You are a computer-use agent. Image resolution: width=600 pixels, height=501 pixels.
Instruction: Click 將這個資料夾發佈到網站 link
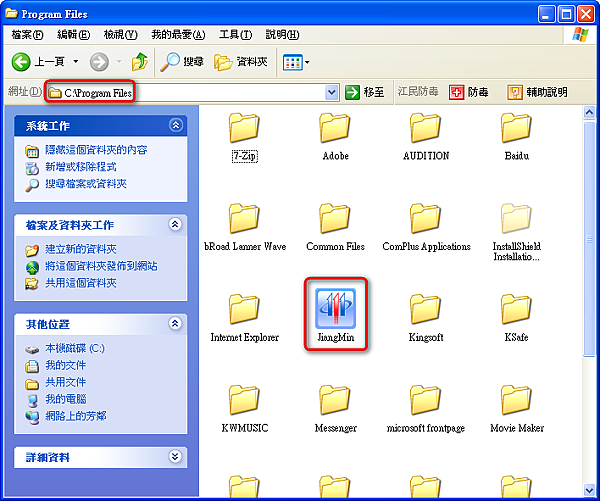pyautogui.click(x=101, y=266)
